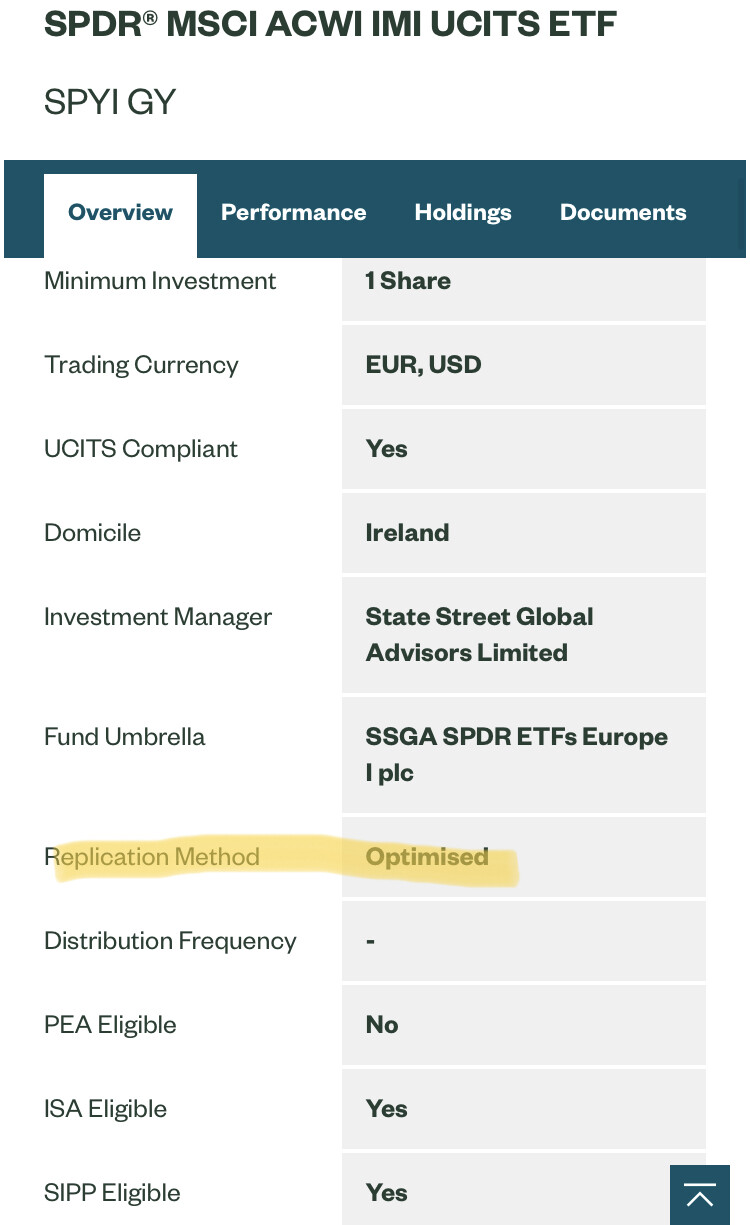Viewport: 750px width, 1225px height.
Task: Click the State Street Global Advisors value
Action: pyautogui.click(x=480, y=635)
